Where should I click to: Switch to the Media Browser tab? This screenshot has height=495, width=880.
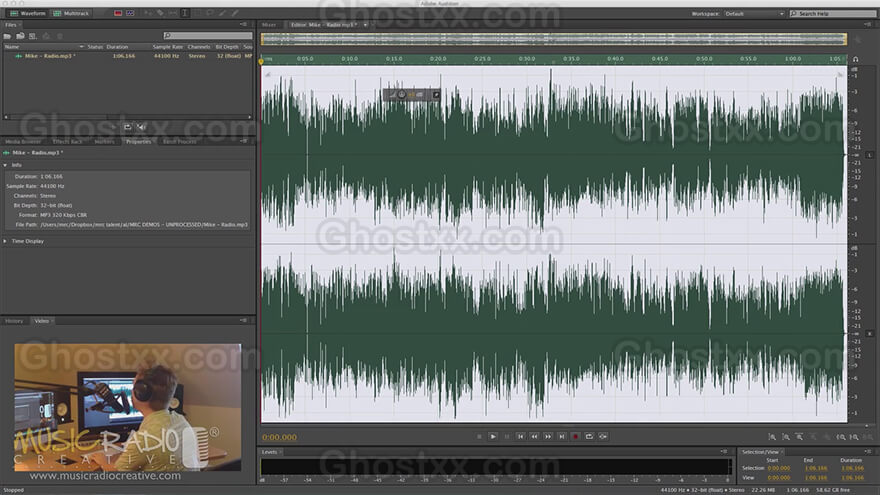tap(23, 141)
